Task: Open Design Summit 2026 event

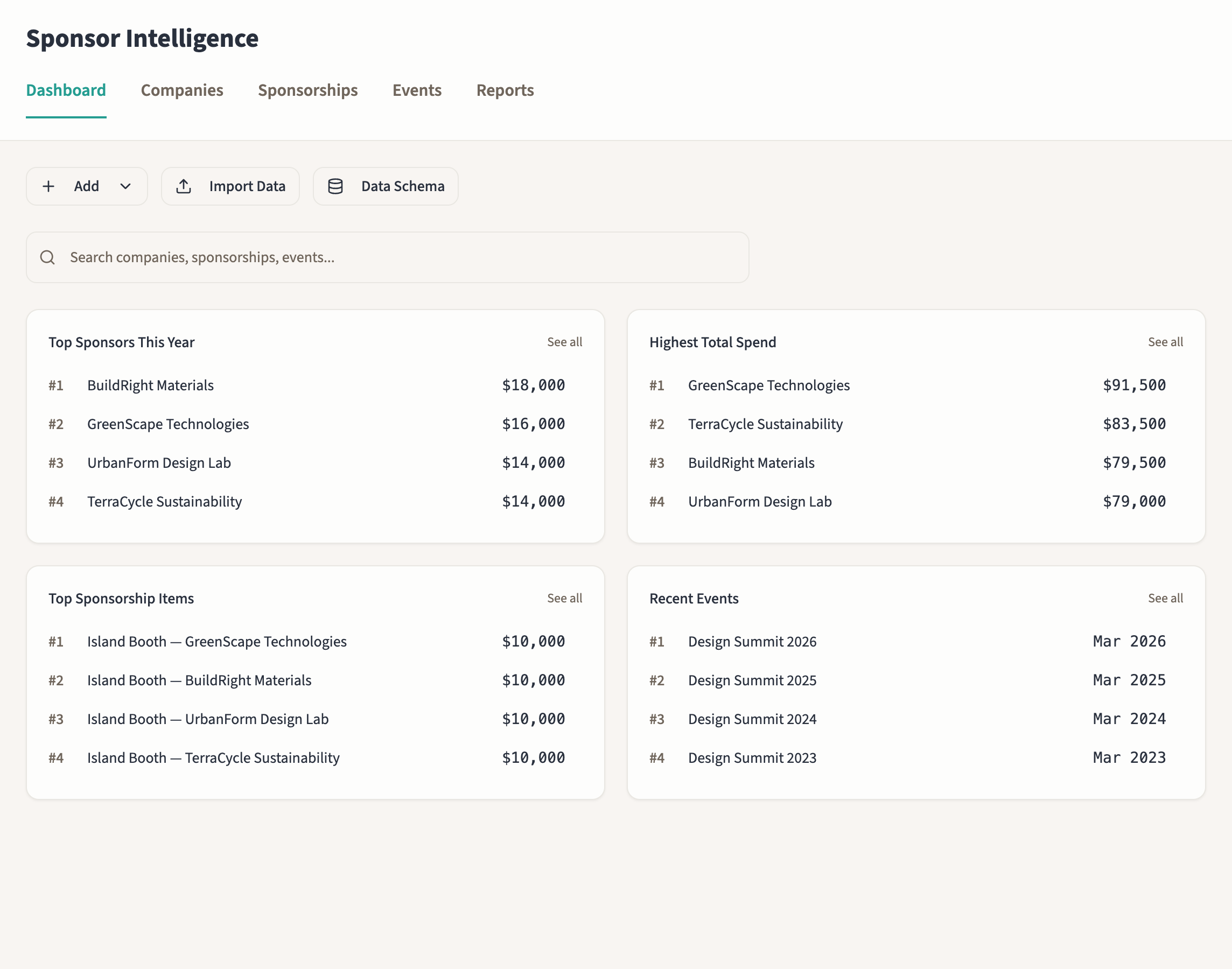Action: [752, 642]
